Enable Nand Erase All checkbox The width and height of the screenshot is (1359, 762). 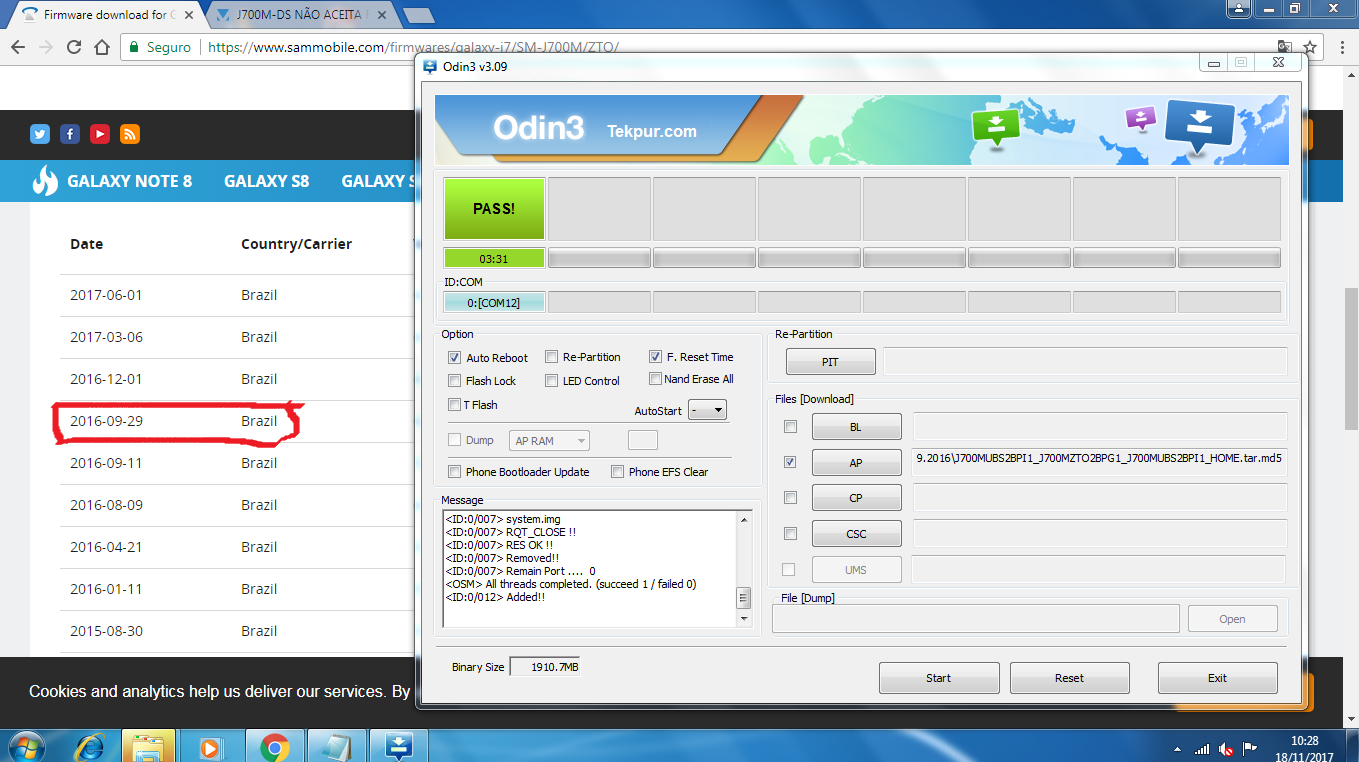(655, 378)
